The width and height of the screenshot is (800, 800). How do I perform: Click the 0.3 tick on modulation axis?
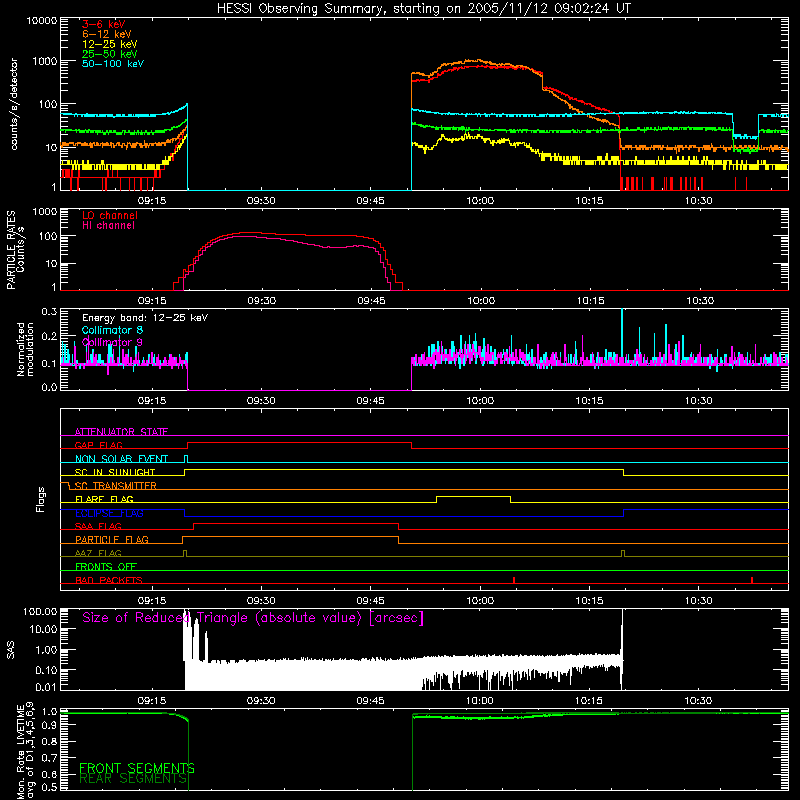coord(49,311)
